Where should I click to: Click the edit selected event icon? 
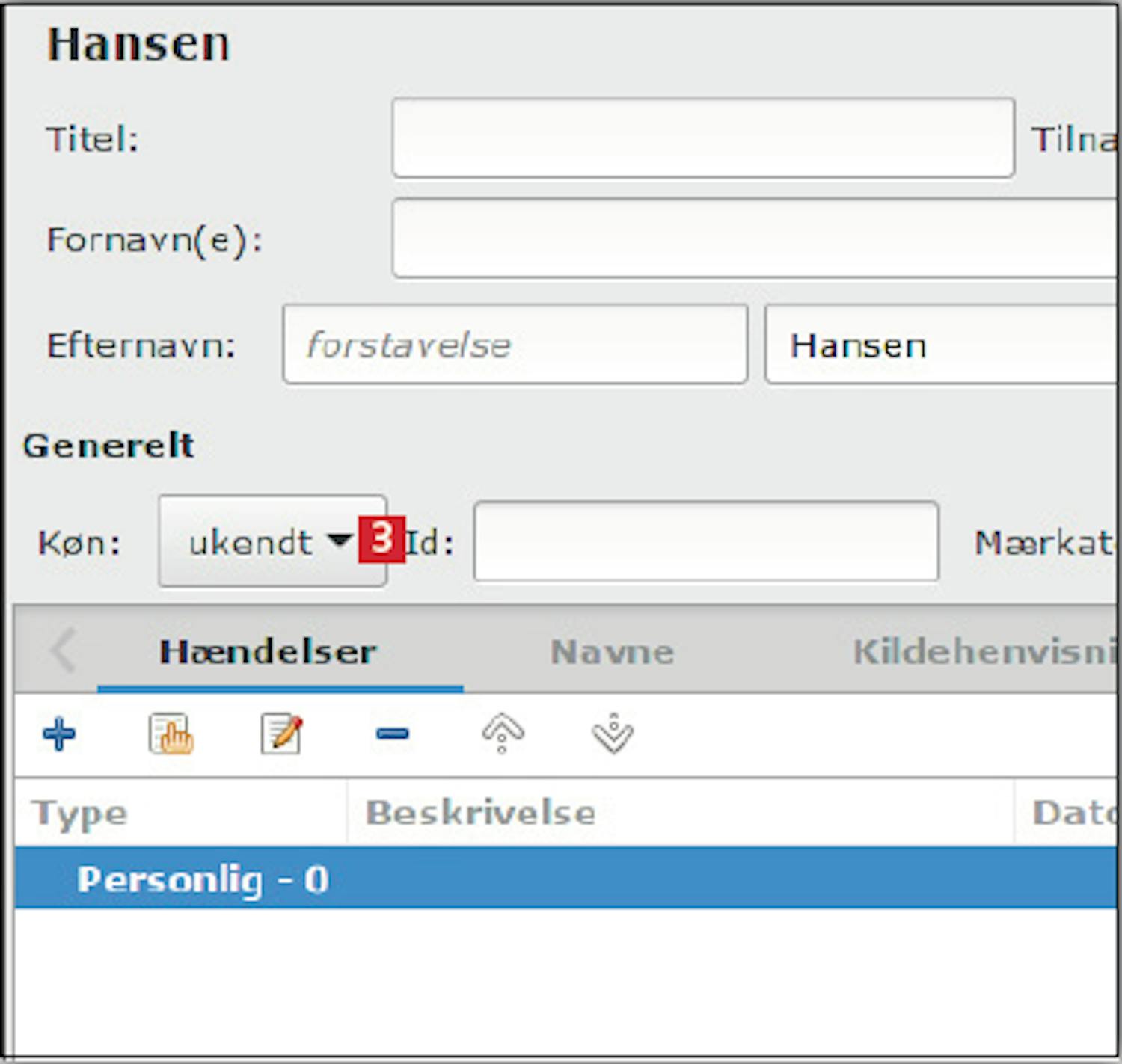(x=281, y=734)
